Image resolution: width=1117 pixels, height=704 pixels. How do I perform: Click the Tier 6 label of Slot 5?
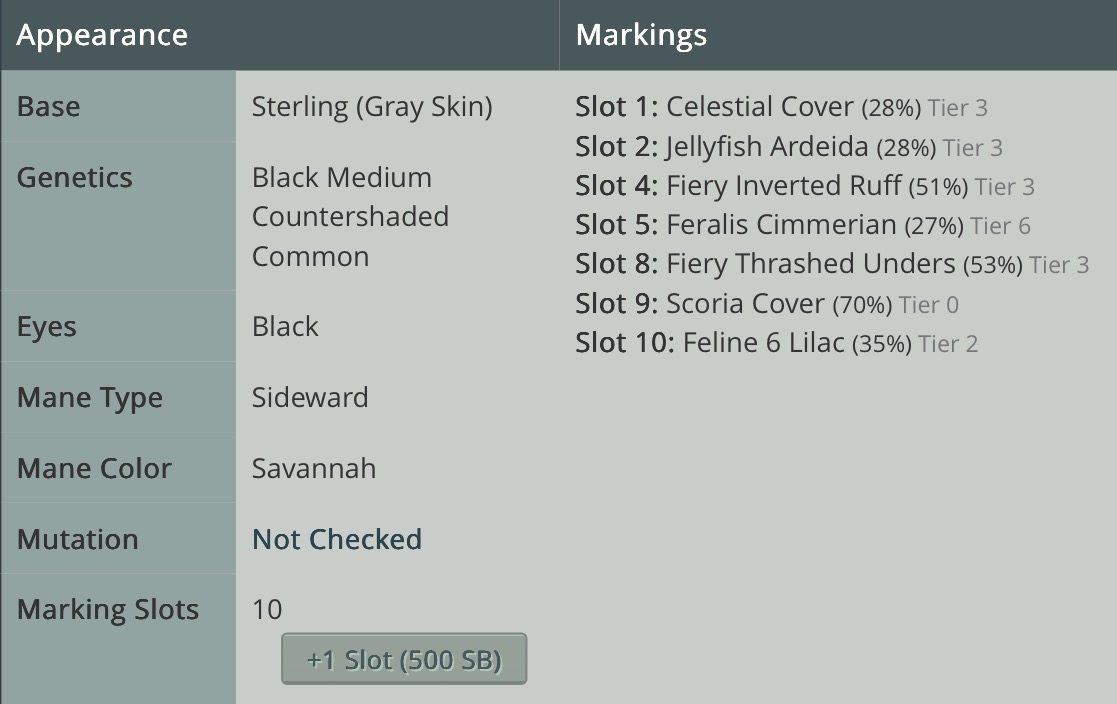coord(1000,226)
